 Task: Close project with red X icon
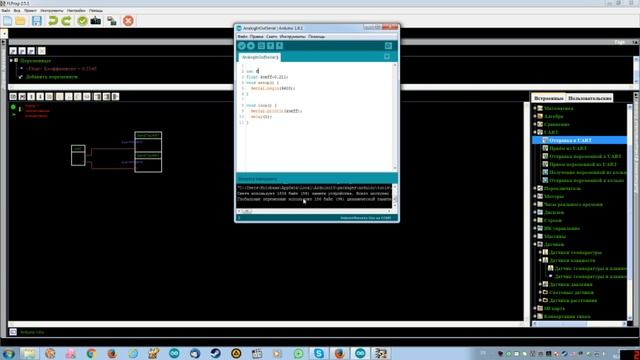pyautogui.click(x=128, y=20)
